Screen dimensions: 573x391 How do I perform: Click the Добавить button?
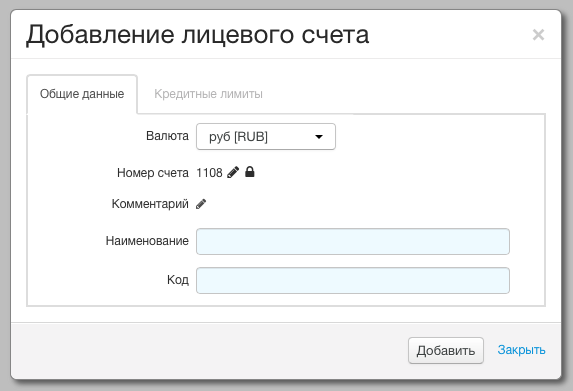point(446,350)
